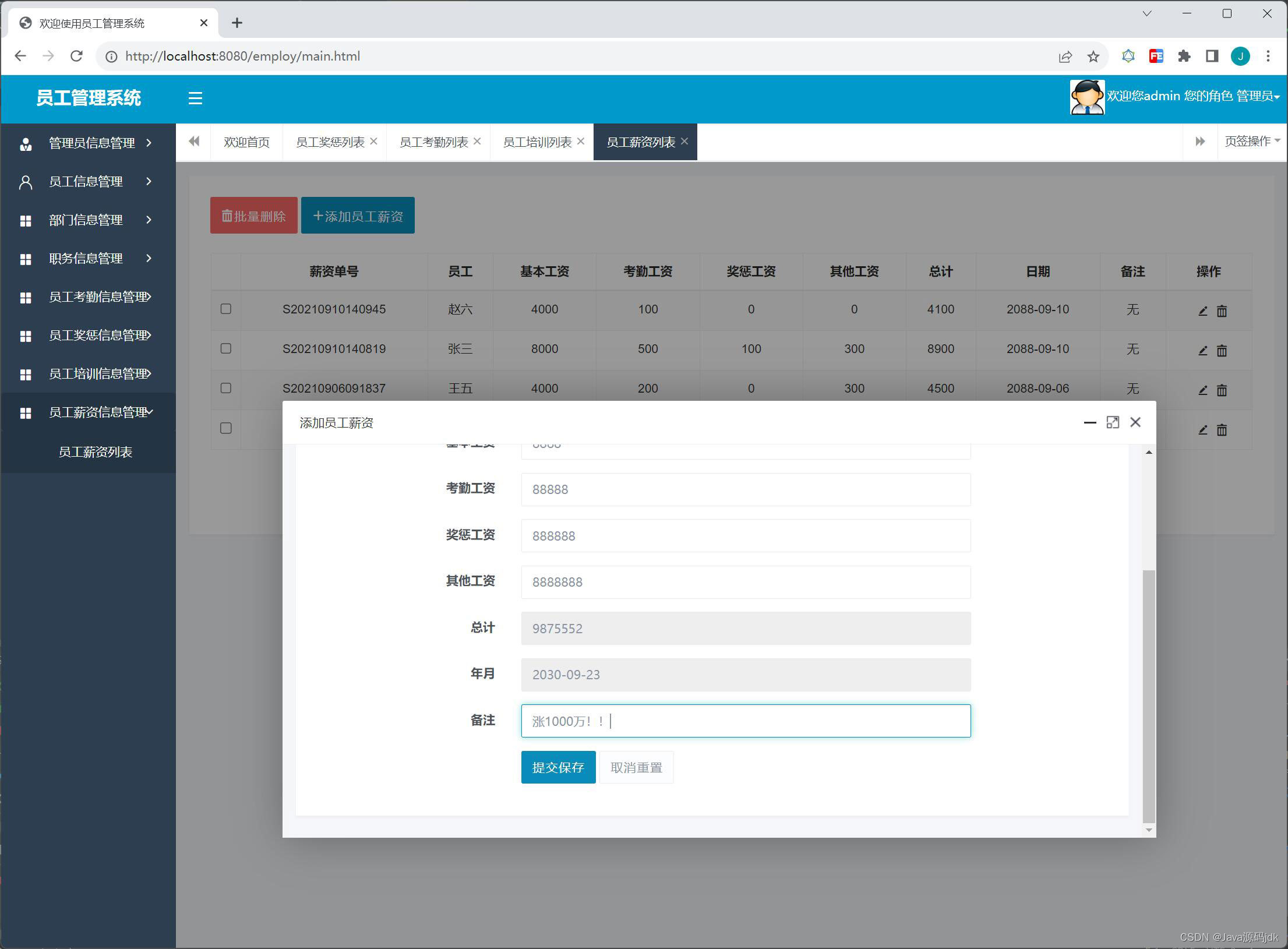Click edit icon for row S20210906091837
The width and height of the screenshot is (1288, 949).
(1202, 390)
